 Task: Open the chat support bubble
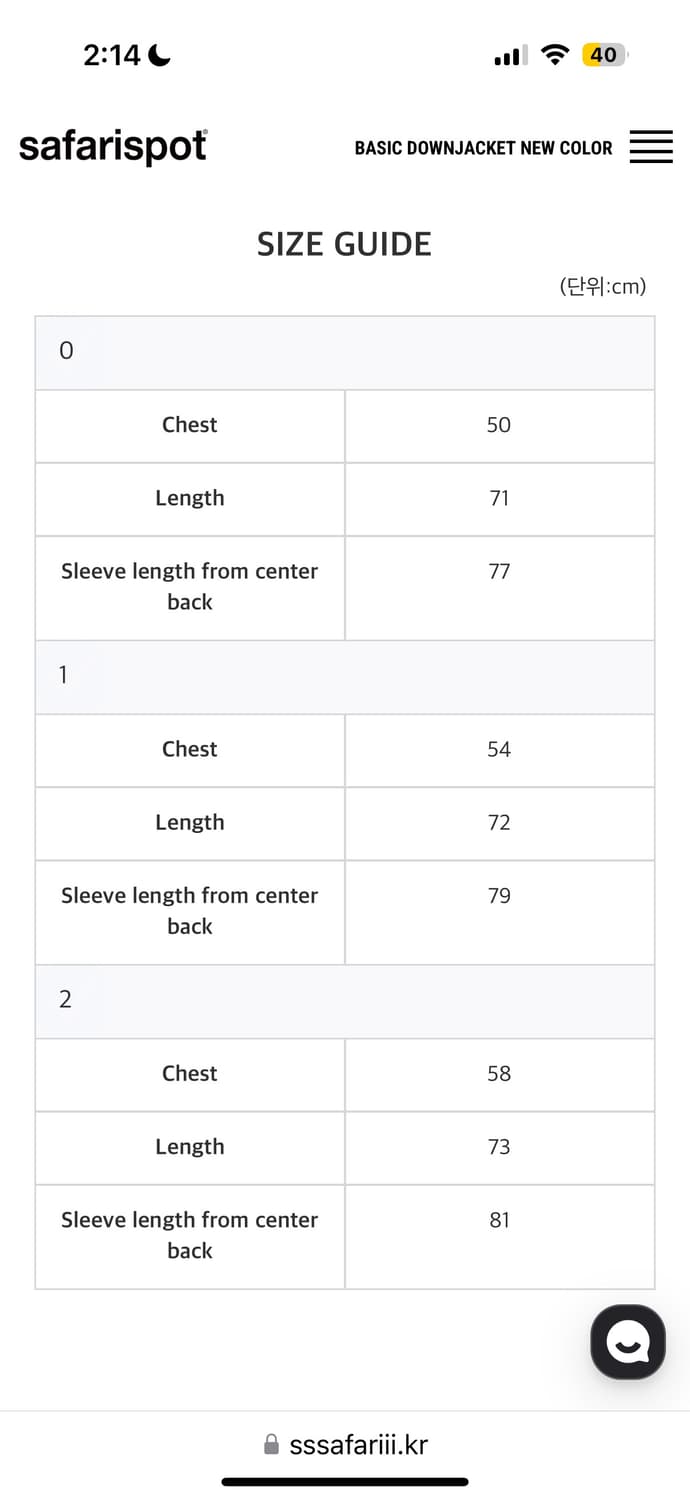click(628, 1342)
